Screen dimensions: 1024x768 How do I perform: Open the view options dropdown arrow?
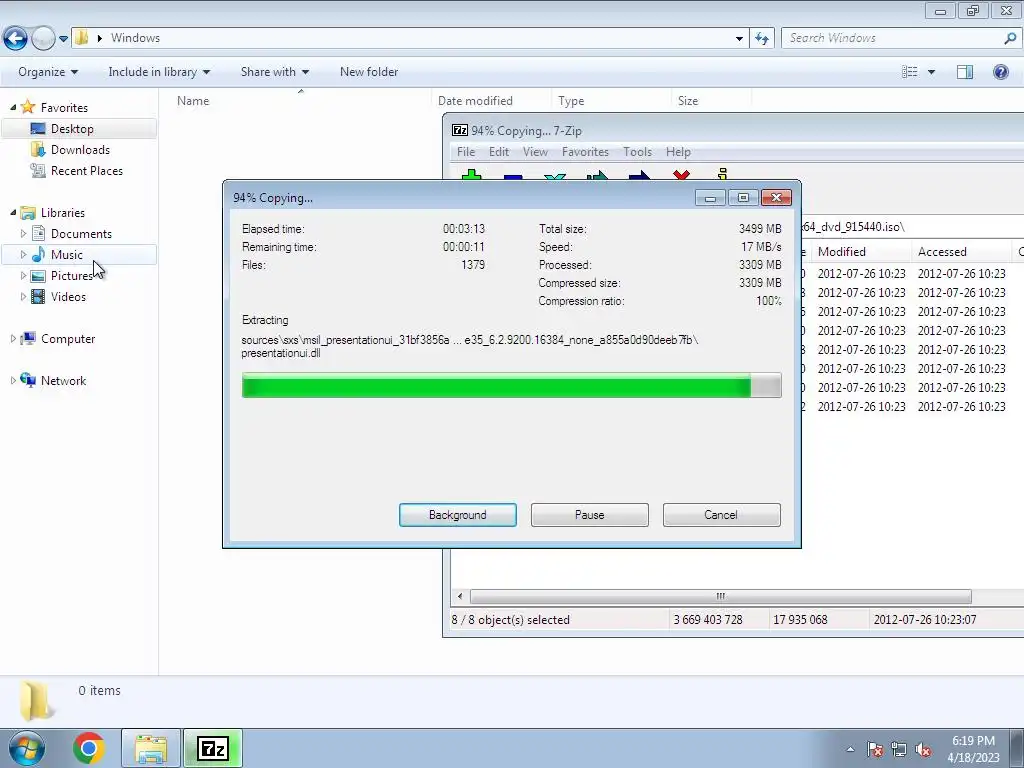[x=931, y=72]
